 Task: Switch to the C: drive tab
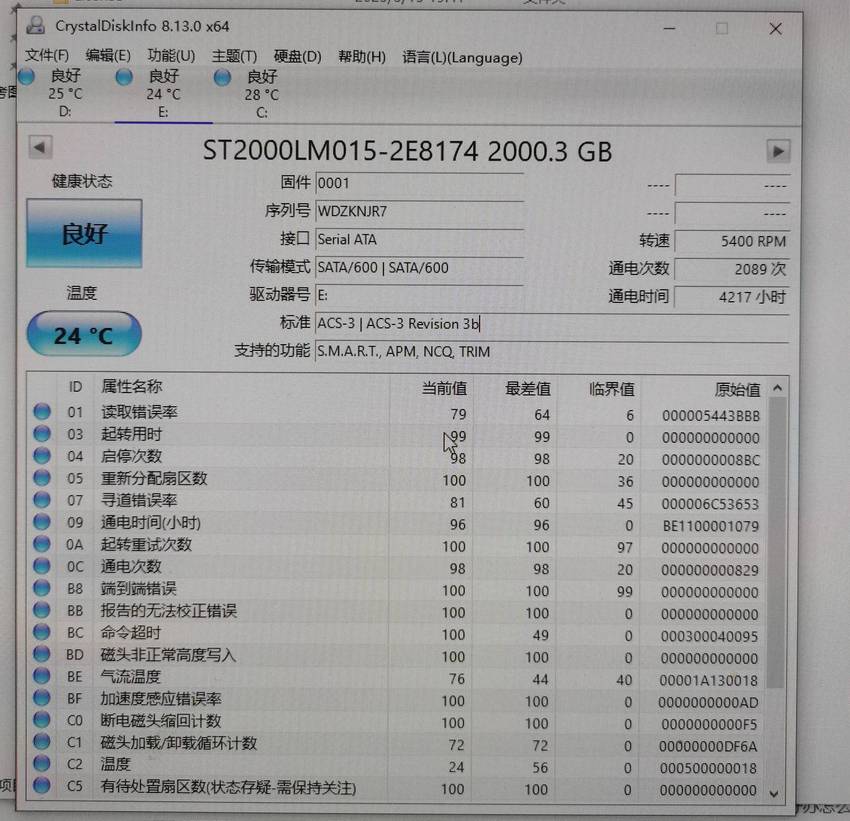click(x=262, y=94)
